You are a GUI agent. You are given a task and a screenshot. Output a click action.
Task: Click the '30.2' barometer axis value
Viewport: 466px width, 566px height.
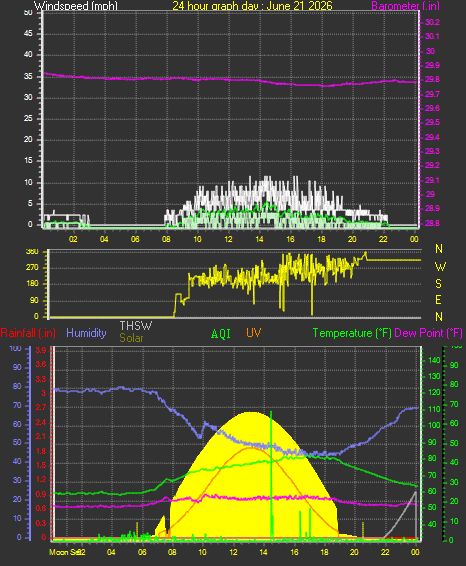(x=432, y=22)
